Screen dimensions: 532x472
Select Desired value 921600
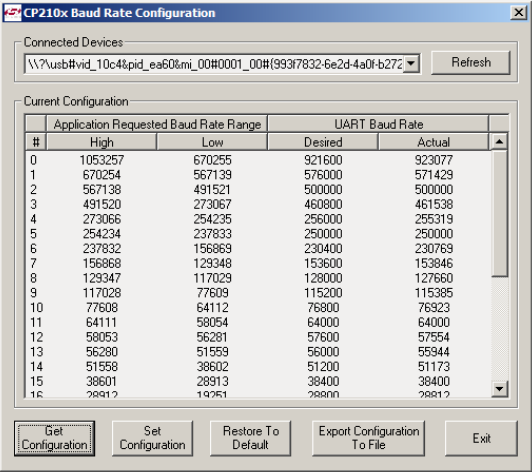(323, 160)
